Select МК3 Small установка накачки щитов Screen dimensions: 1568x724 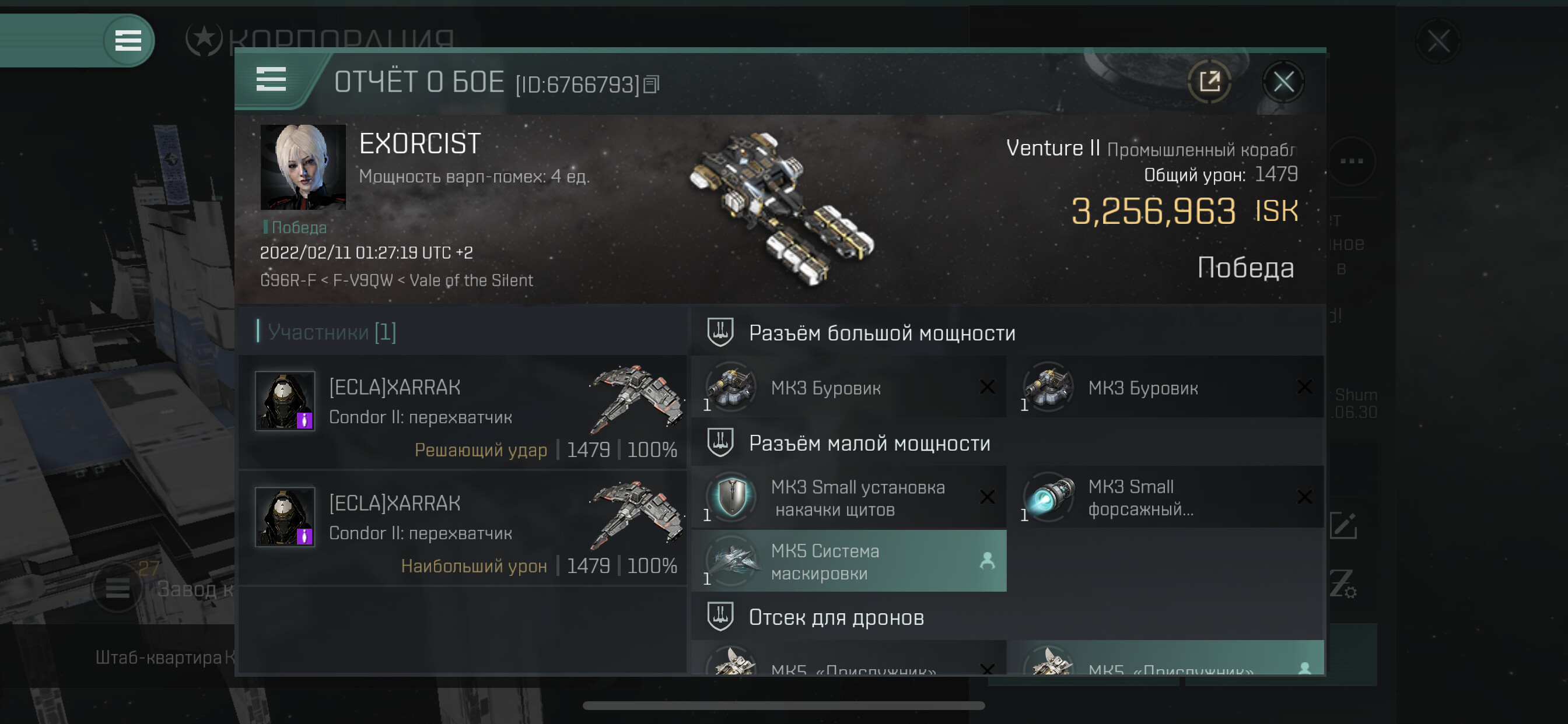coord(849,498)
